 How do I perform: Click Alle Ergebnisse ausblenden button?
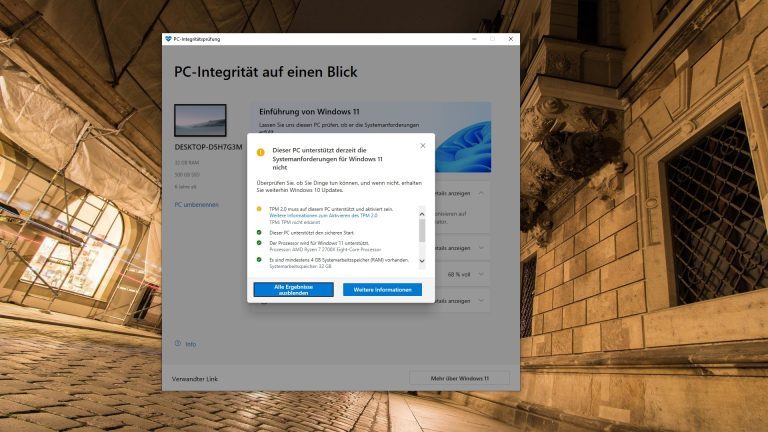click(x=293, y=289)
